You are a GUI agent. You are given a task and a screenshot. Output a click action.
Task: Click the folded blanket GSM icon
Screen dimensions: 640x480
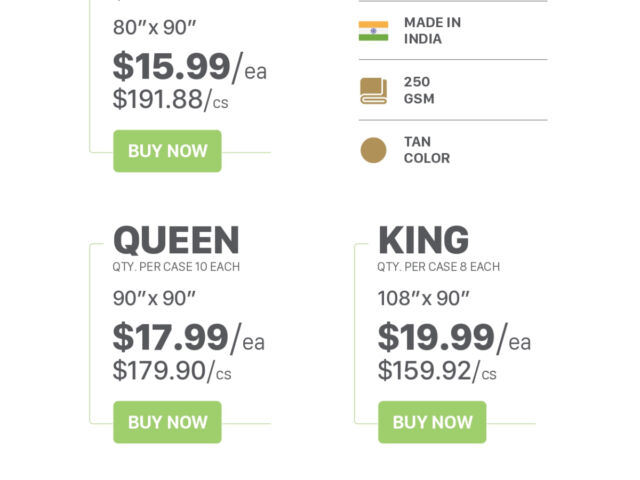pyautogui.click(x=373, y=91)
